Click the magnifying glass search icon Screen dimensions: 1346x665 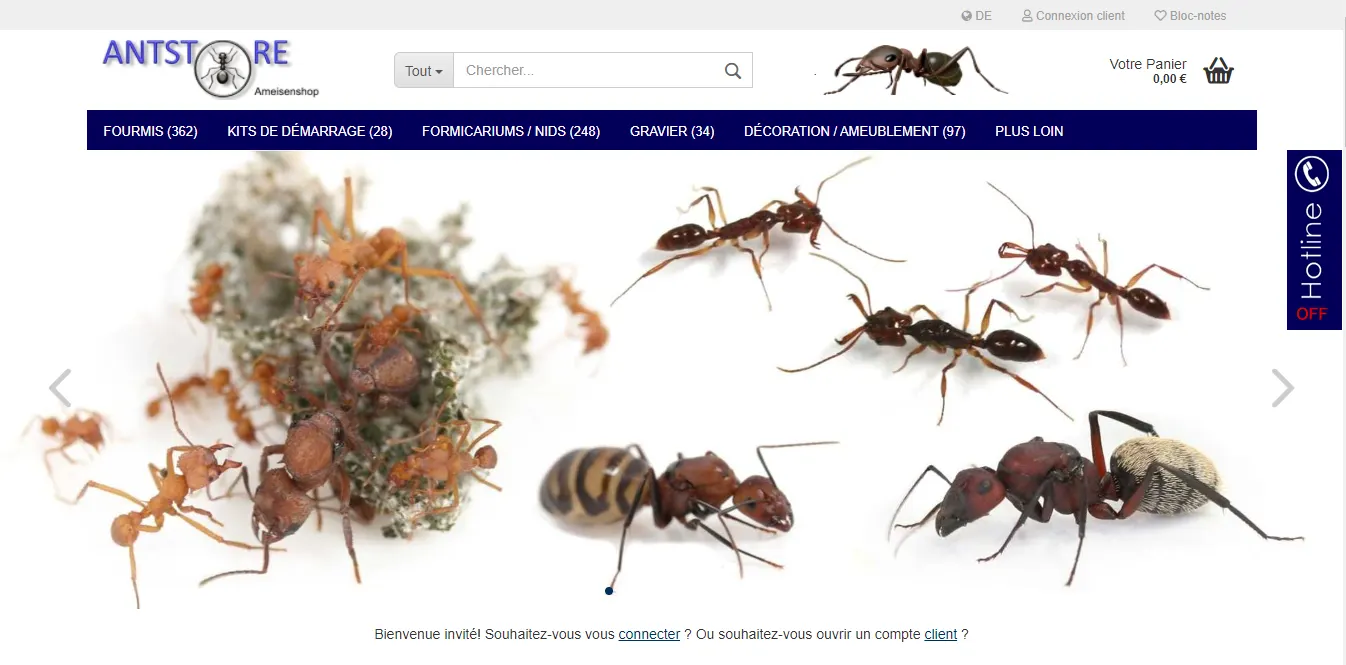click(x=732, y=71)
